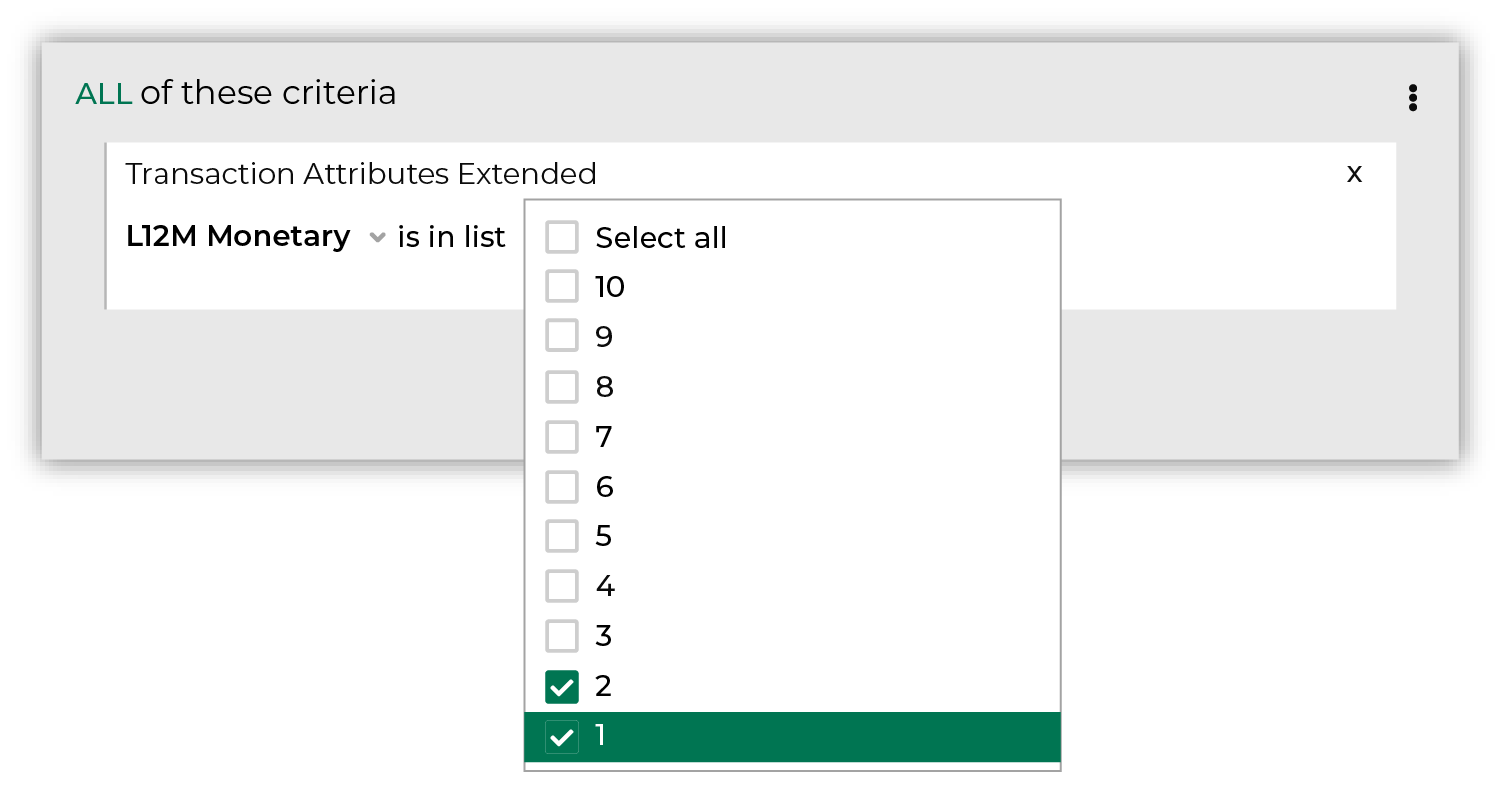Click the 'Transaction Attributes Extended' heading text
This screenshot has width=1501, height=805.
361,174
